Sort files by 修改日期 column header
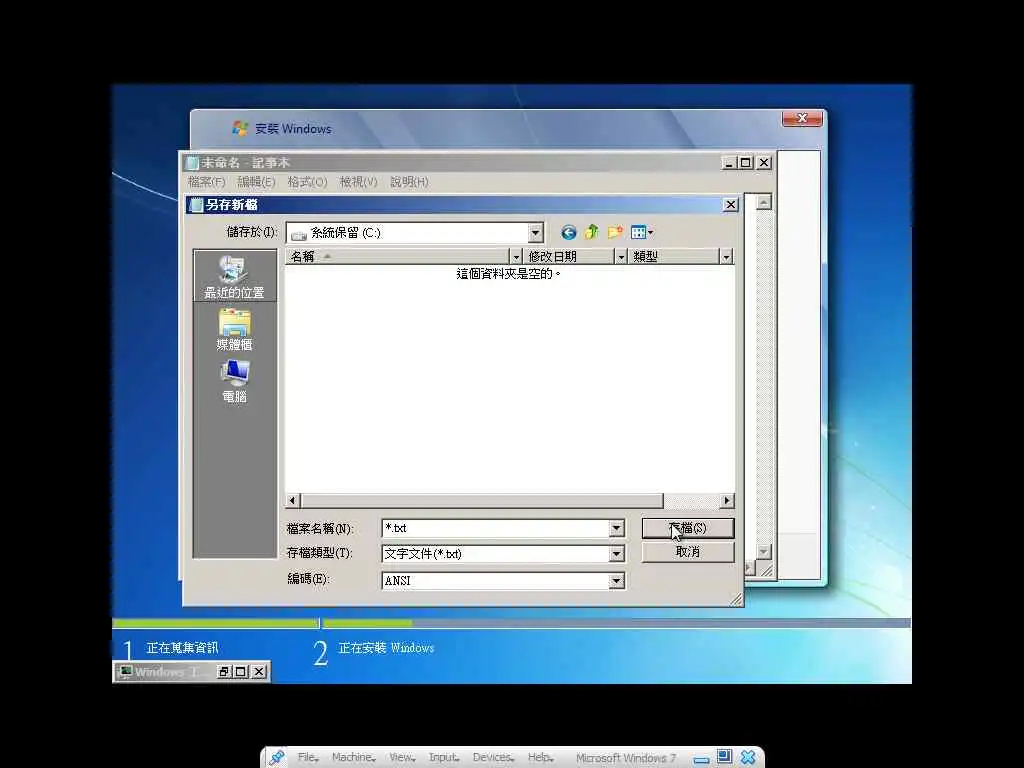The height and width of the screenshot is (768, 1024). tap(569, 257)
